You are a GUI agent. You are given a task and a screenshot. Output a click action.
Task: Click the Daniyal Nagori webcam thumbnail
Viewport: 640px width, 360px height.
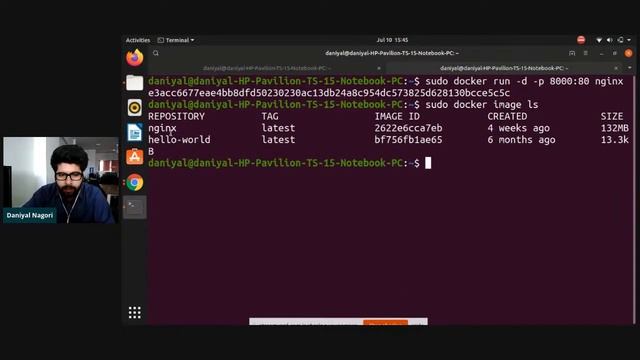coord(61,180)
